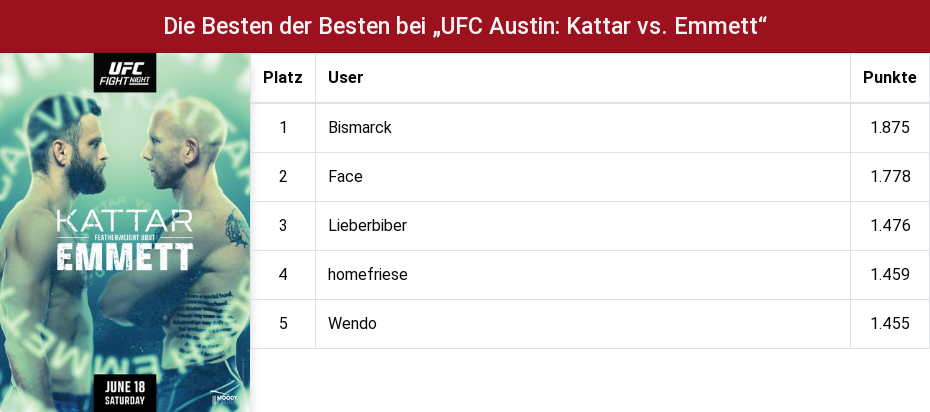Open user Face's profile
The height and width of the screenshot is (412, 930).
tap(345, 177)
